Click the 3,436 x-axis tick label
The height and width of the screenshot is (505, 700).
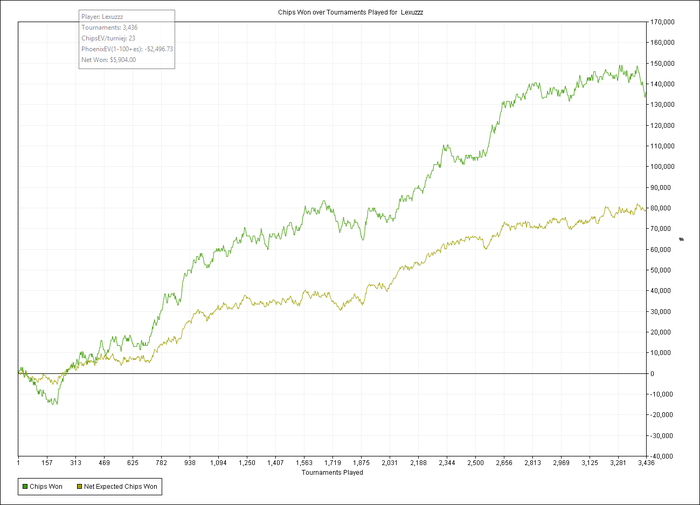click(x=646, y=463)
